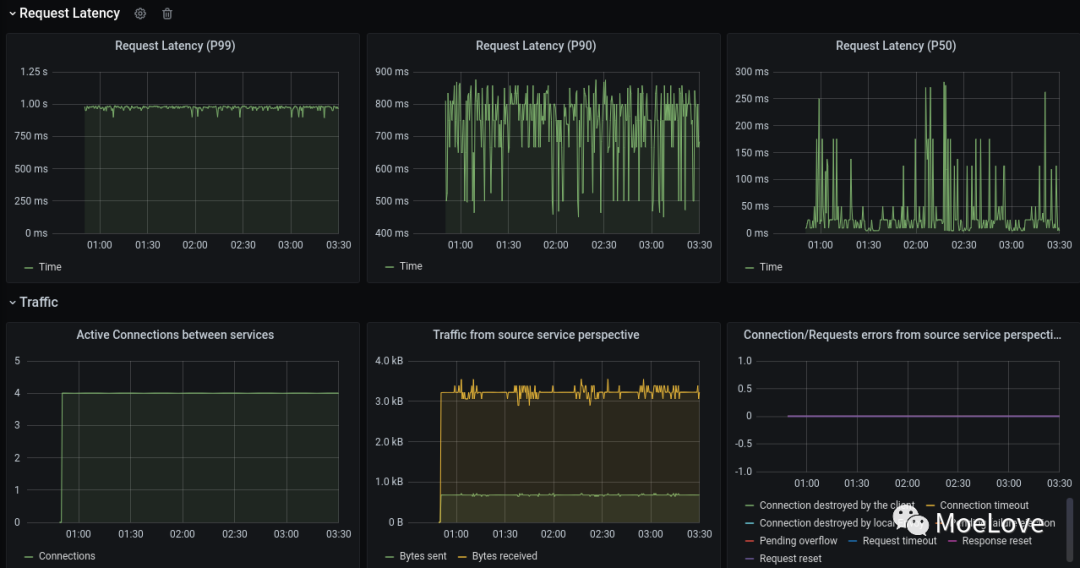Click green color swatch for Connection destroyed by the client

(x=750, y=506)
